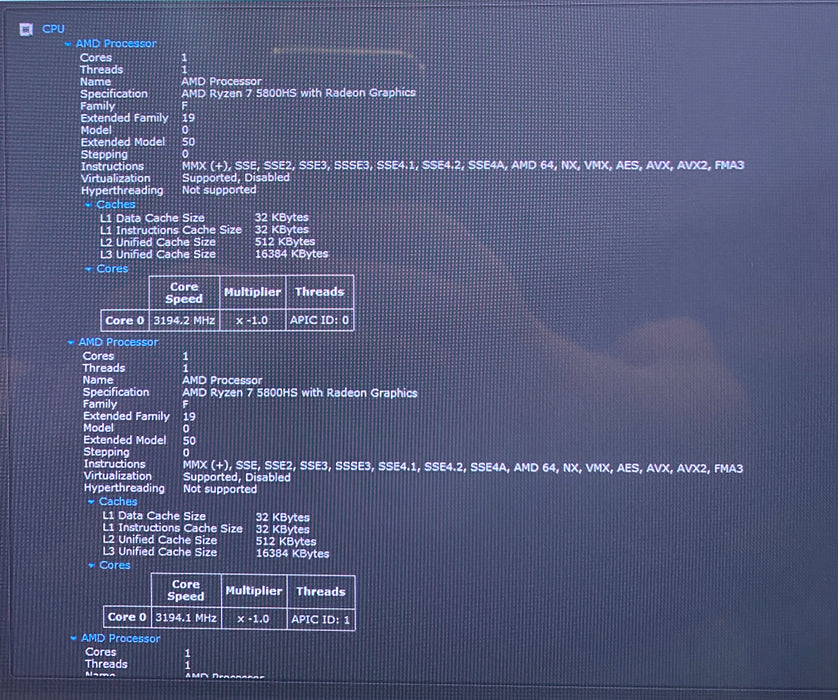Click Core 0 row header beside 3194.2 MHz
The height and width of the screenshot is (700, 838).
pos(125,321)
